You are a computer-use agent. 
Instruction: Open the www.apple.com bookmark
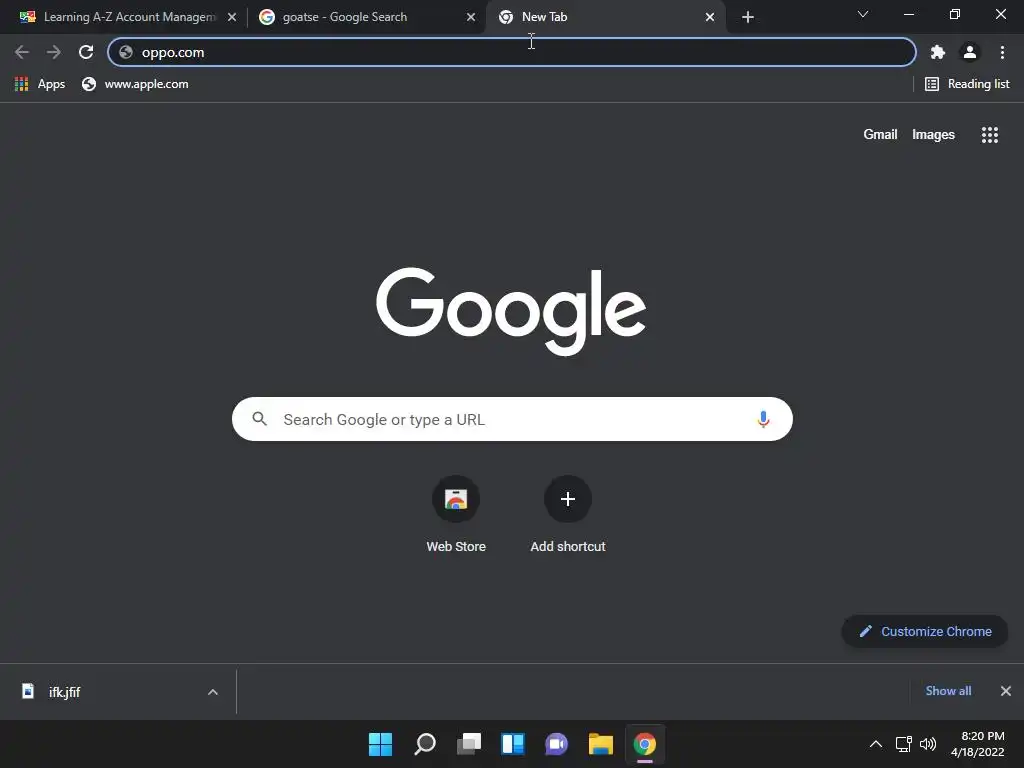click(x=135, y=84)
